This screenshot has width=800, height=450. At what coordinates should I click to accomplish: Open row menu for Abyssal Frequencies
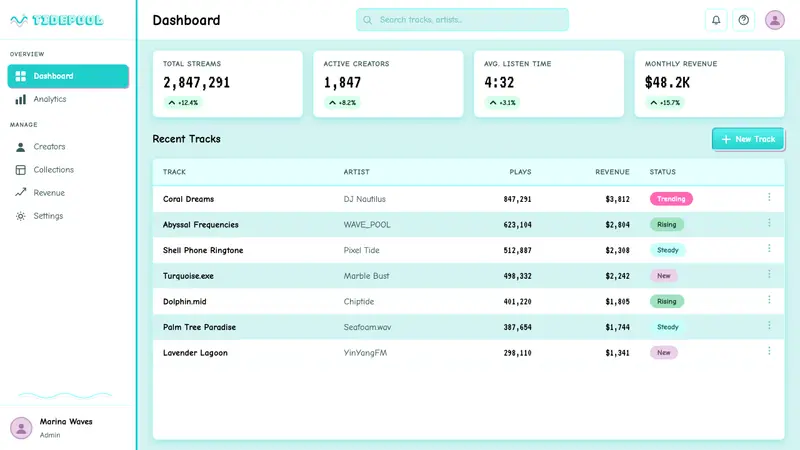point(769,223)
